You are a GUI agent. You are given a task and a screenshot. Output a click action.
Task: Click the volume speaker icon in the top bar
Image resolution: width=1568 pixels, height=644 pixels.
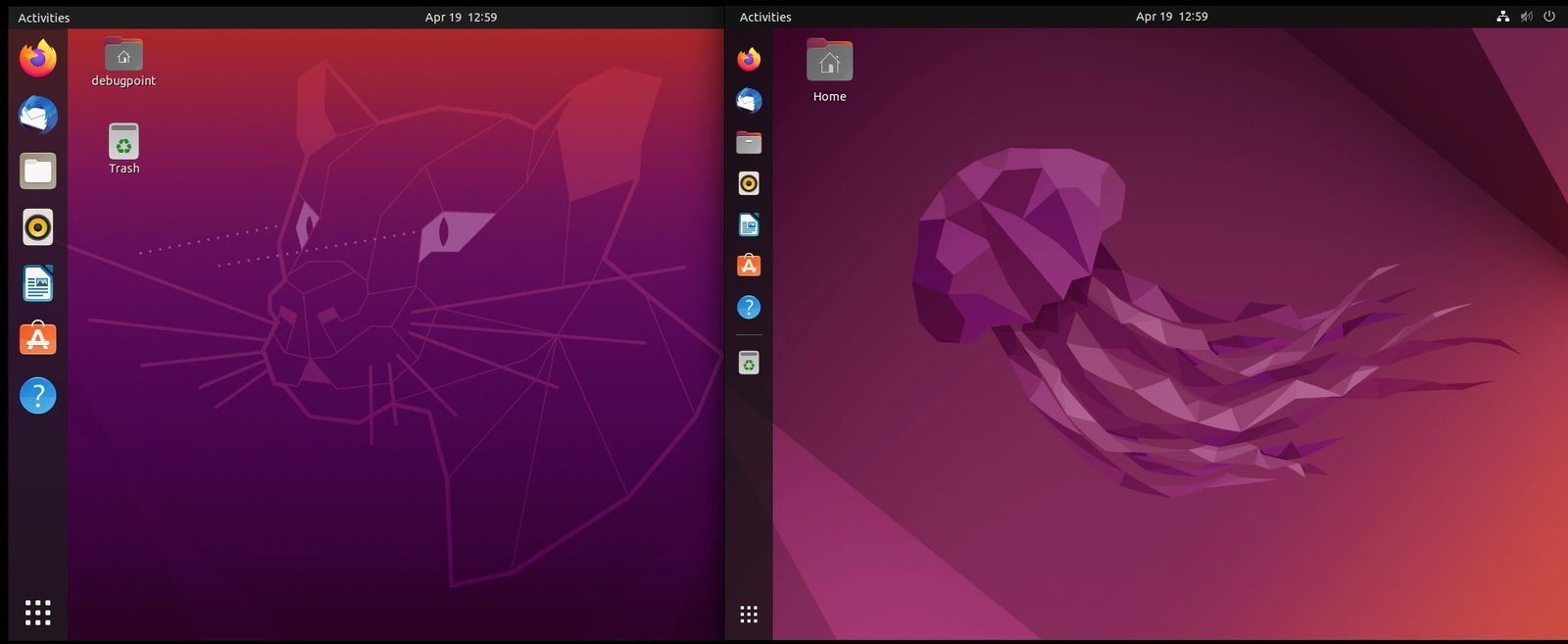1526,17
